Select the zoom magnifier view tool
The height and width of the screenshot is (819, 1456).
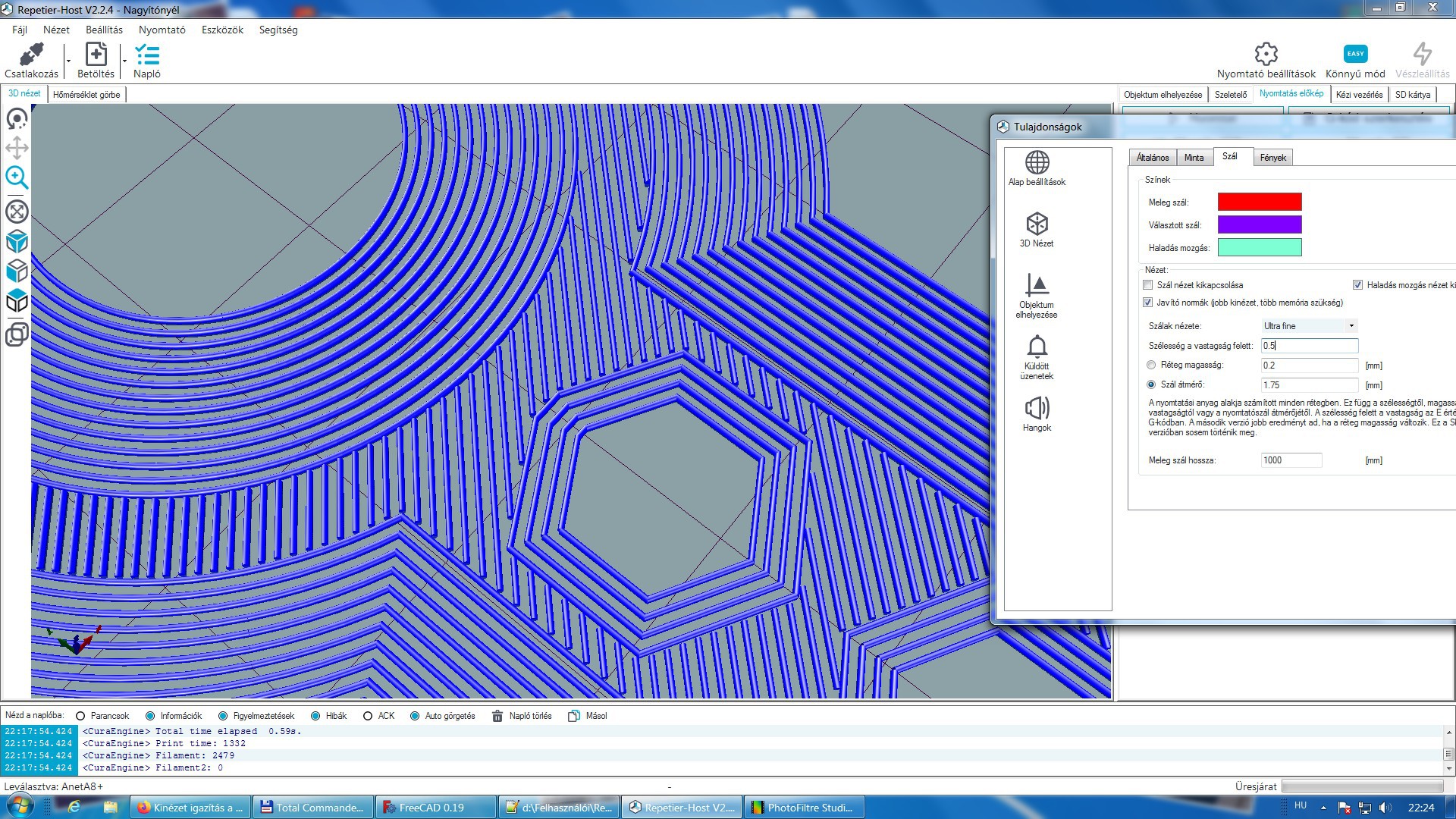17,177
